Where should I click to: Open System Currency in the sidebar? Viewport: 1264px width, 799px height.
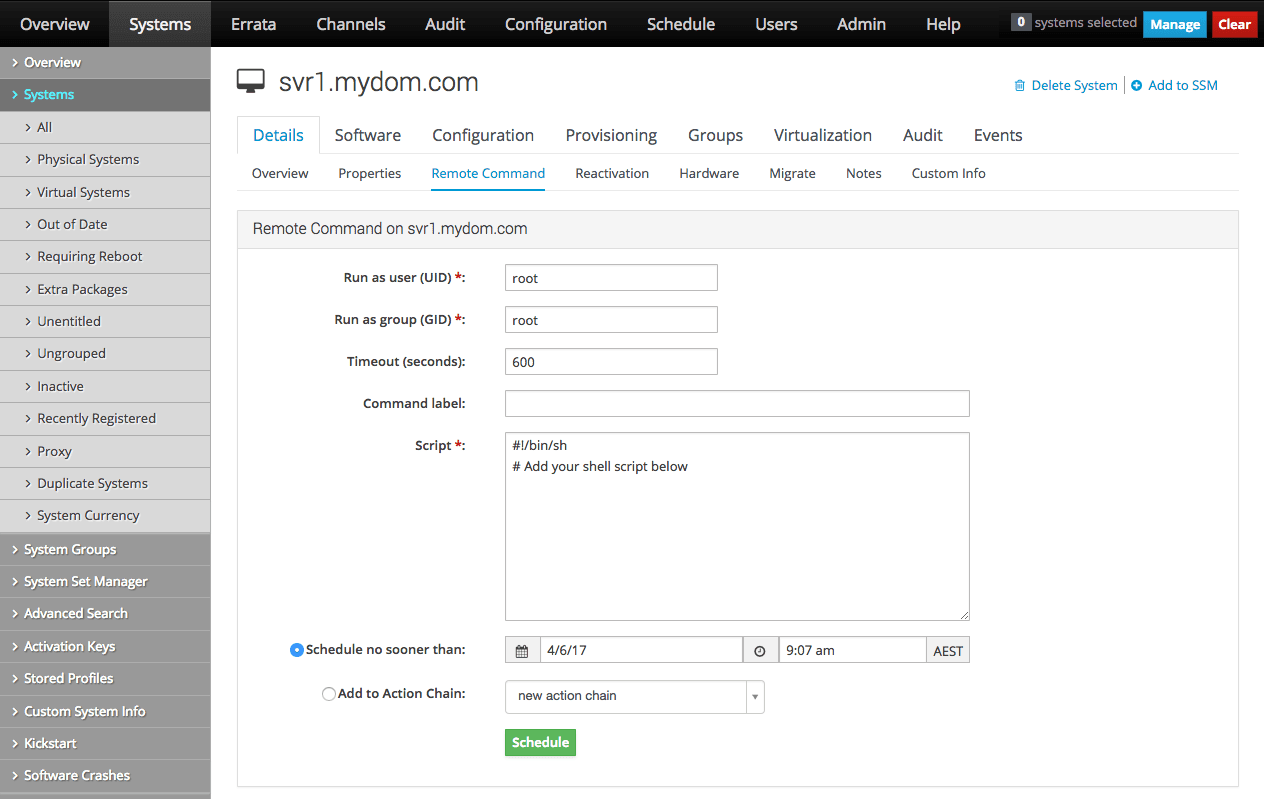coord(105,515)
